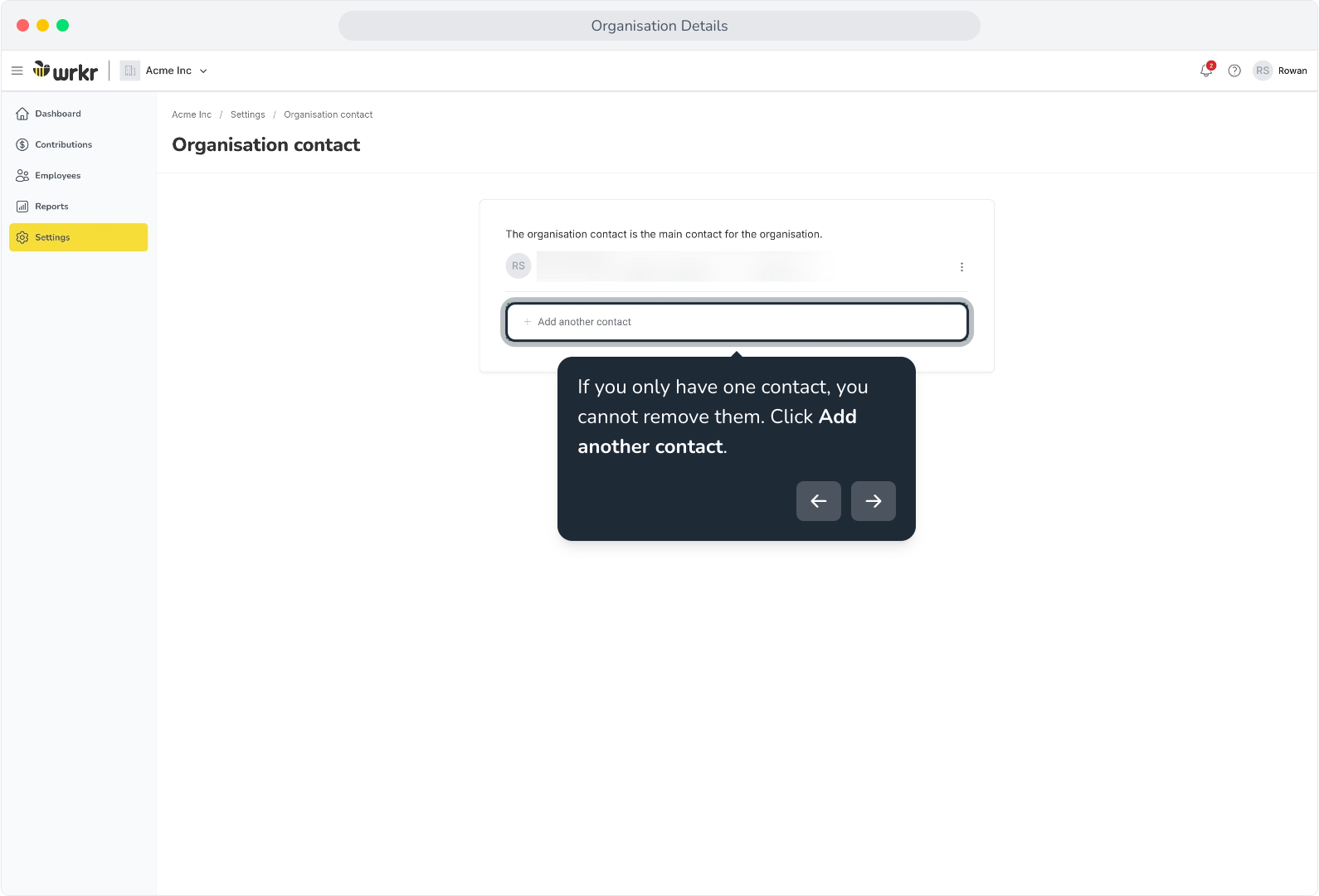
Task: Open the notifications bell
Action: 1206,71
